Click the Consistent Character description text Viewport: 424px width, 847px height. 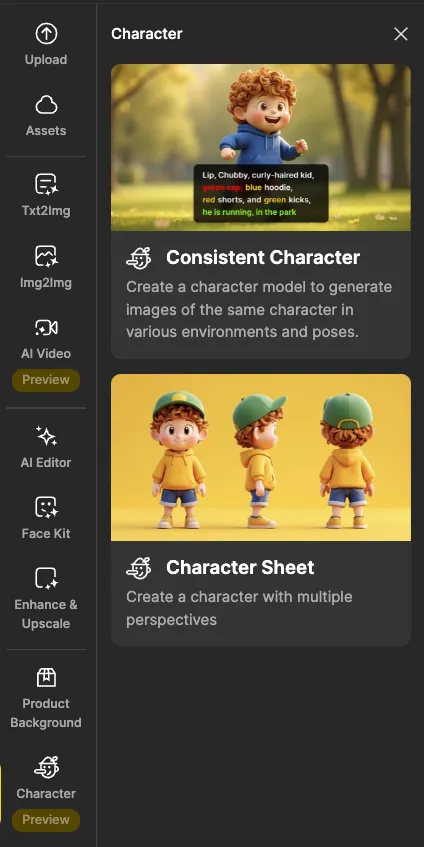259,309
